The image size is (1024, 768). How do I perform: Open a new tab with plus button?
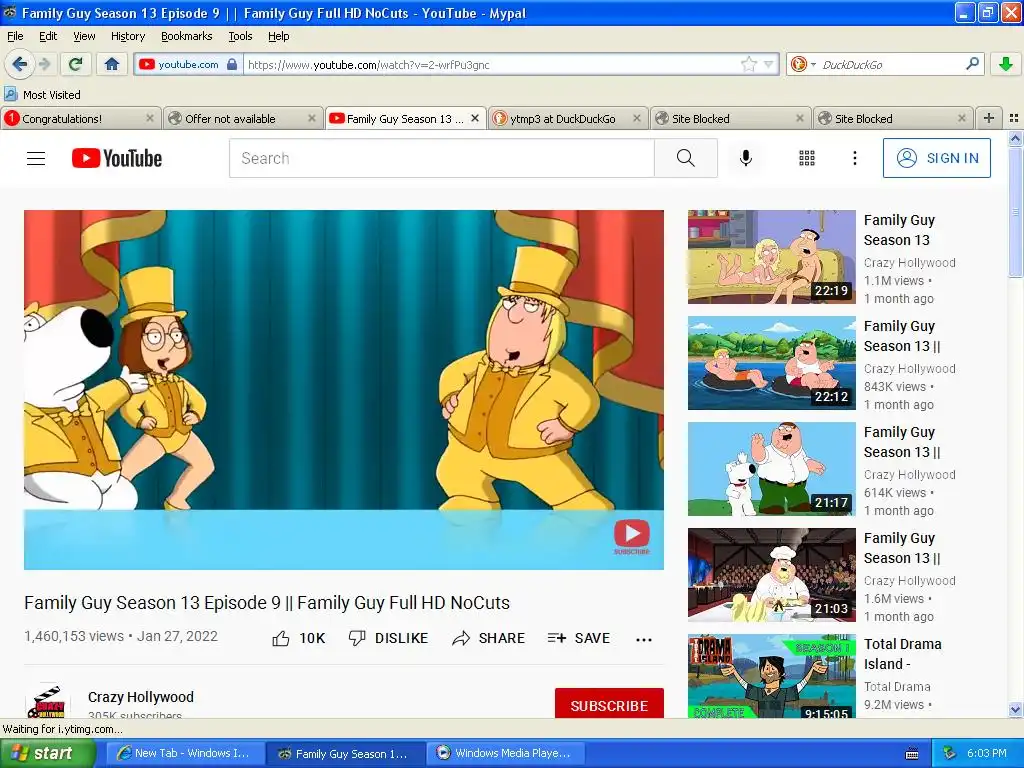989,118
